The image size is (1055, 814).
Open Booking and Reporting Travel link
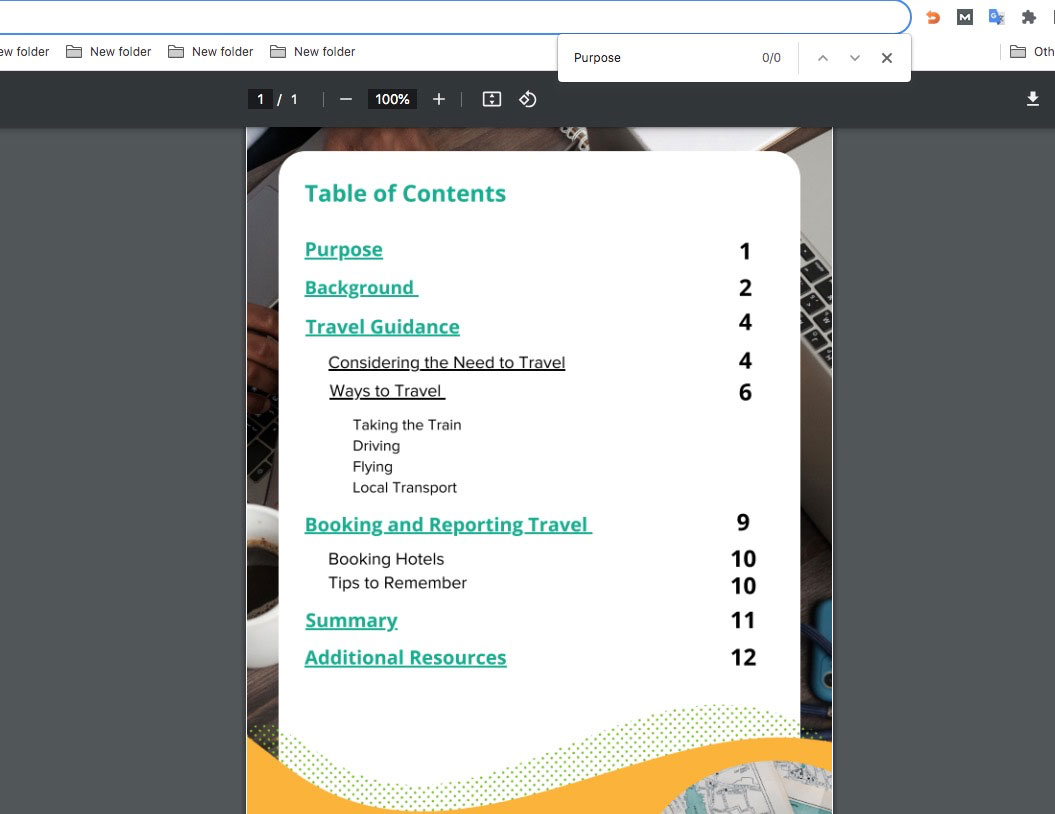(x=448, y=525)
